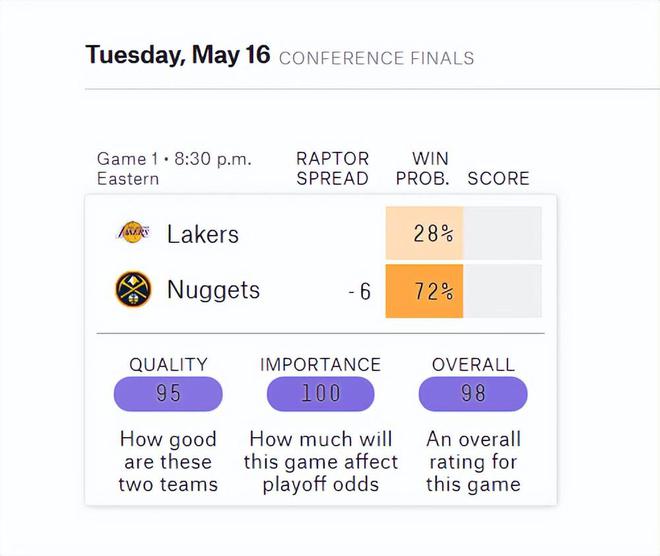Click the Nuggets -6 spread value
Viewport: 660px width, 556px height.
360,291
